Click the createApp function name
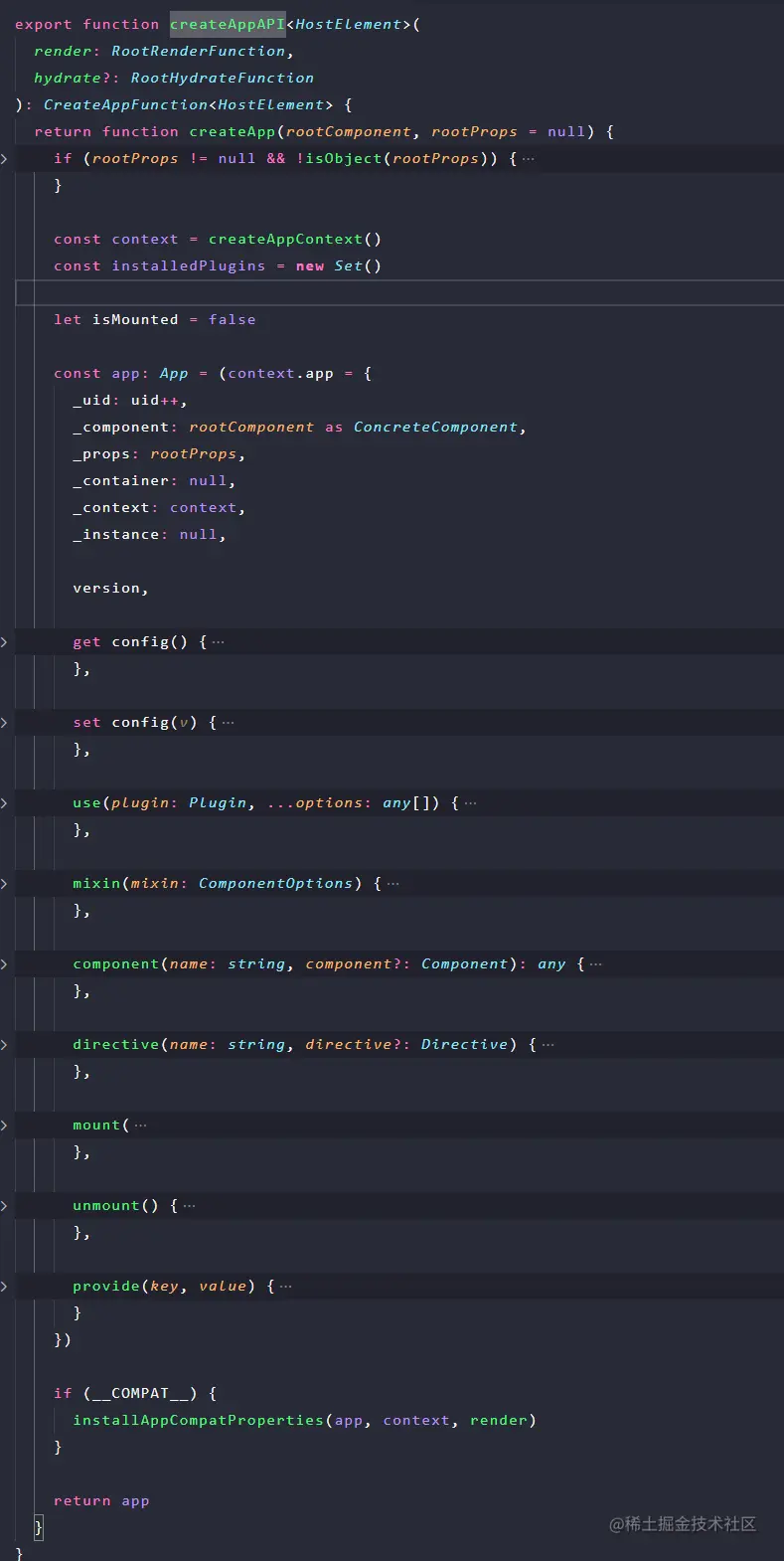The image size is (784, 1561). (233, 131)
